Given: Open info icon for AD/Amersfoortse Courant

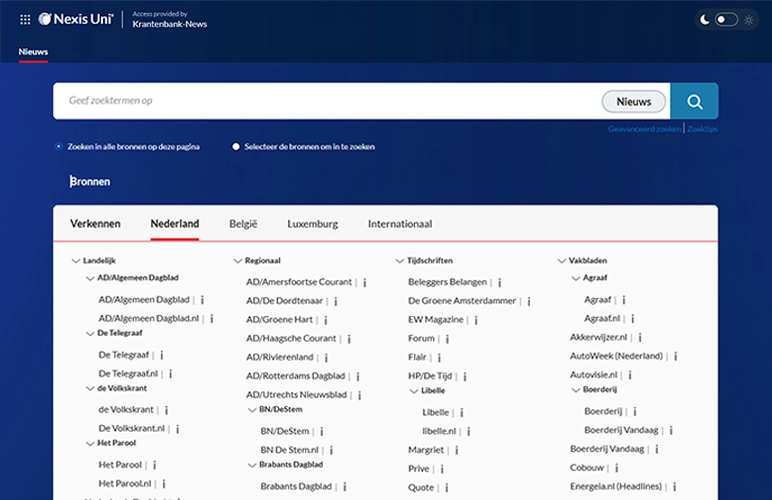Looking at the screenshot, I should click(x=365, y=282).
